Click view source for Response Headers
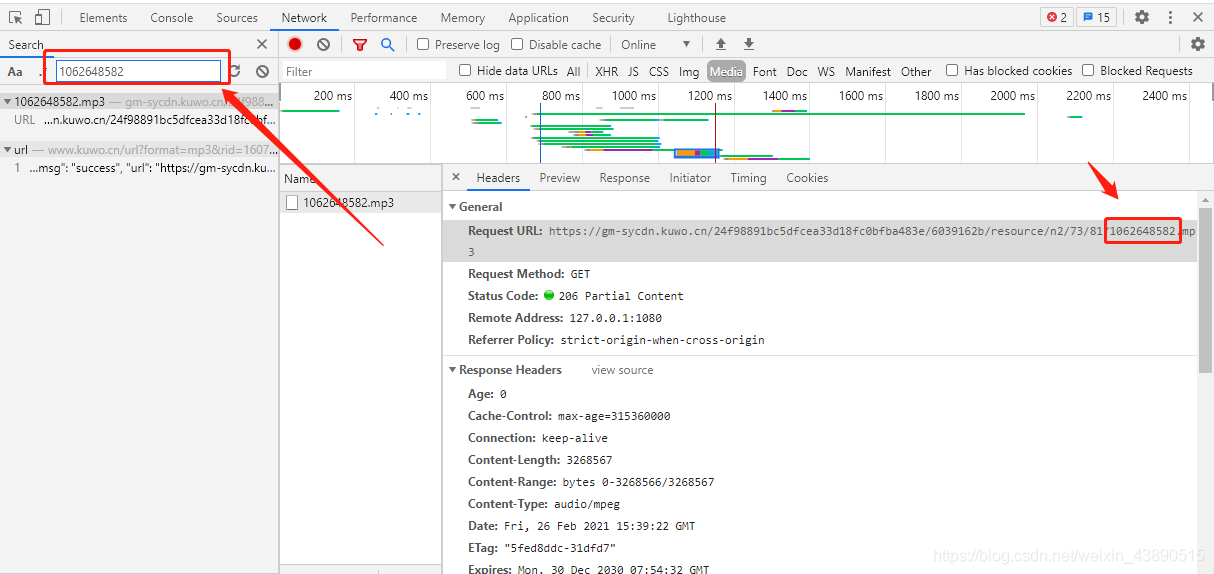 pyautogui.click(x=622, y=370)
